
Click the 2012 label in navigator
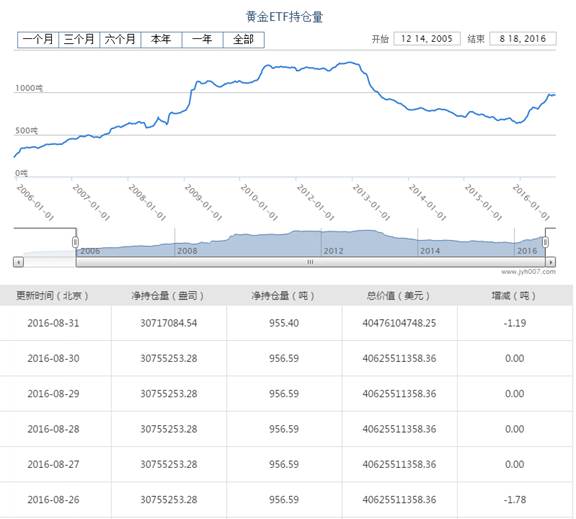point(333,251)
